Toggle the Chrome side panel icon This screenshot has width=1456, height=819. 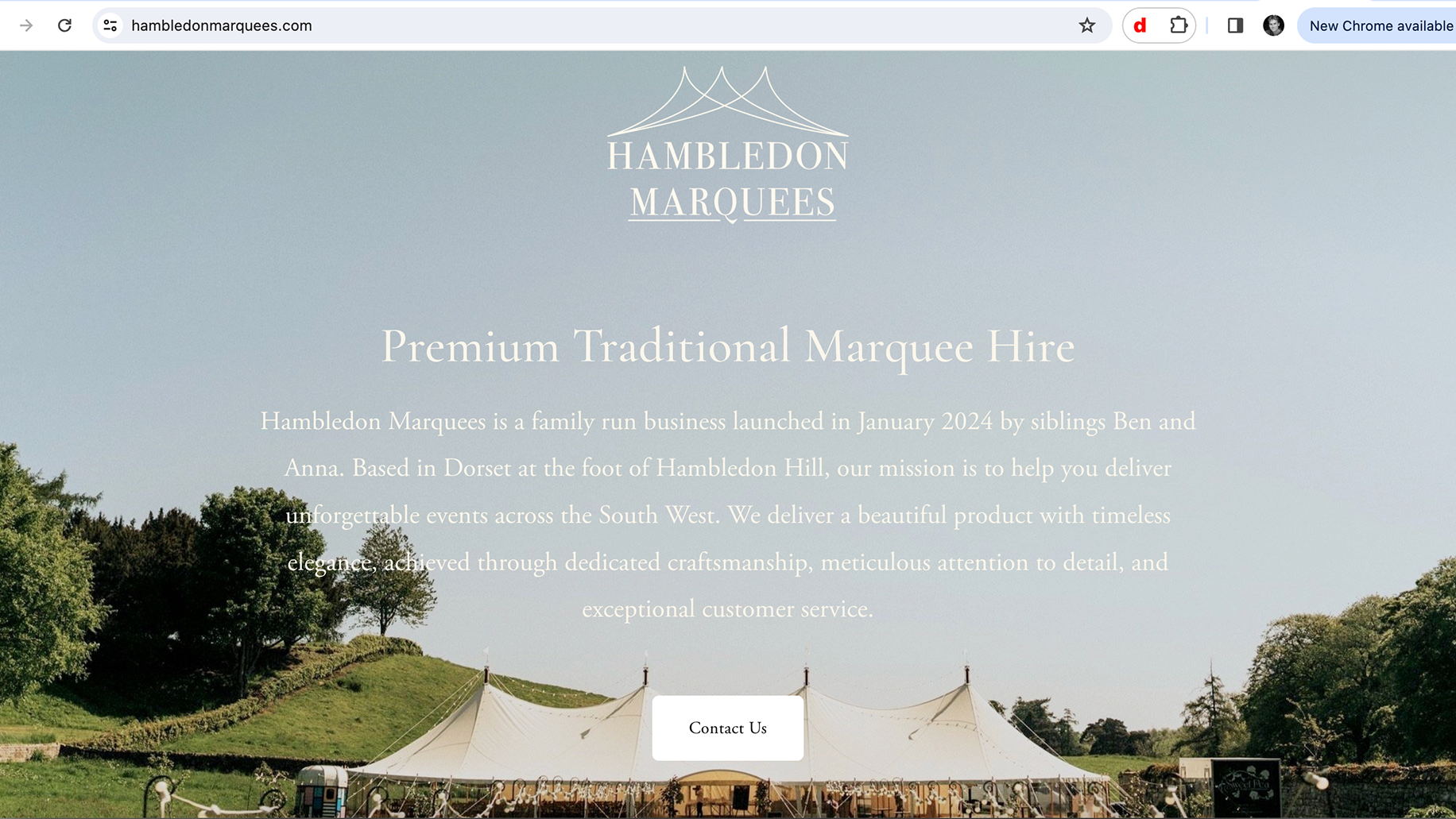tap(1235, 25)
